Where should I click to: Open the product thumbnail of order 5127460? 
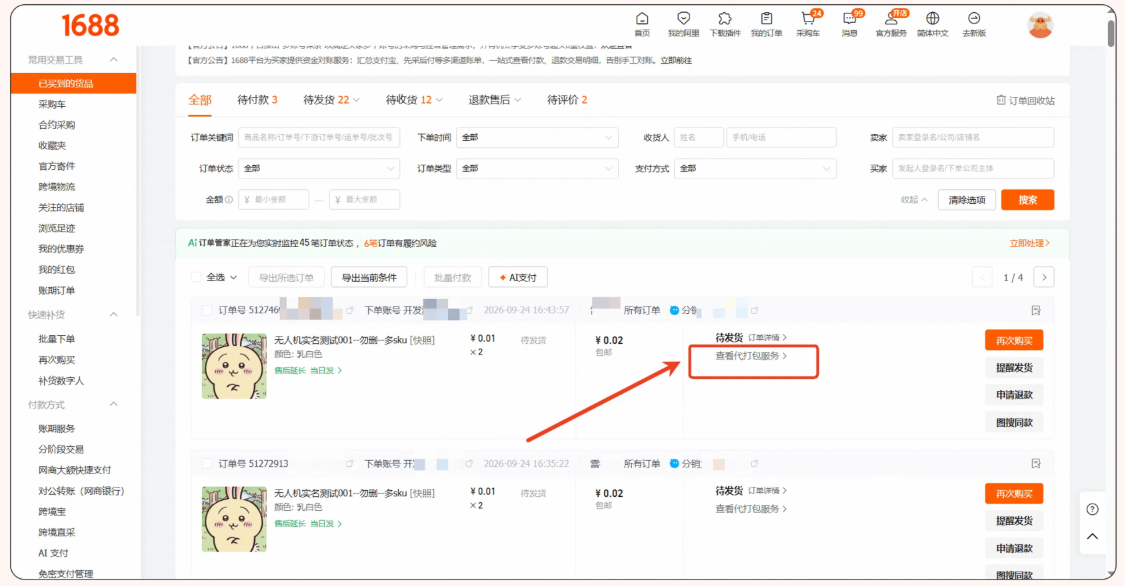[x=235, y=366]
